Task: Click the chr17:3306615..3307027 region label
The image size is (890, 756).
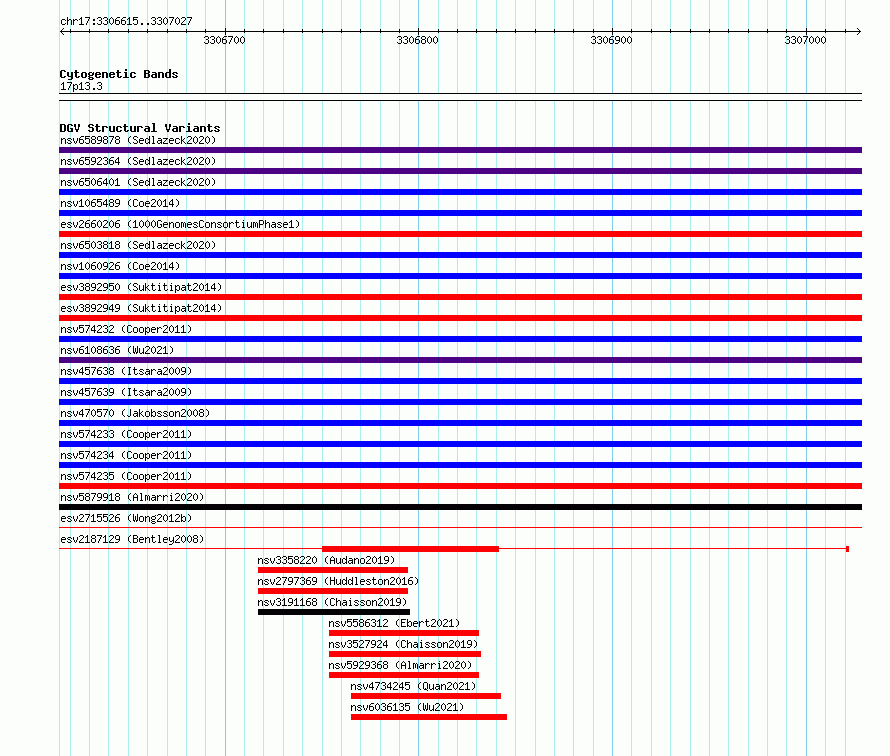Action: tap(126, 21)
